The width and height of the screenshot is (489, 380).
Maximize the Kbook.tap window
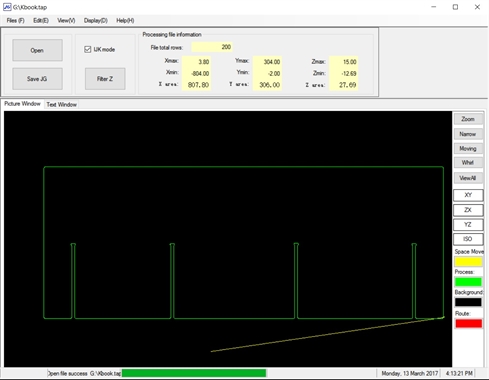point(455,7)
